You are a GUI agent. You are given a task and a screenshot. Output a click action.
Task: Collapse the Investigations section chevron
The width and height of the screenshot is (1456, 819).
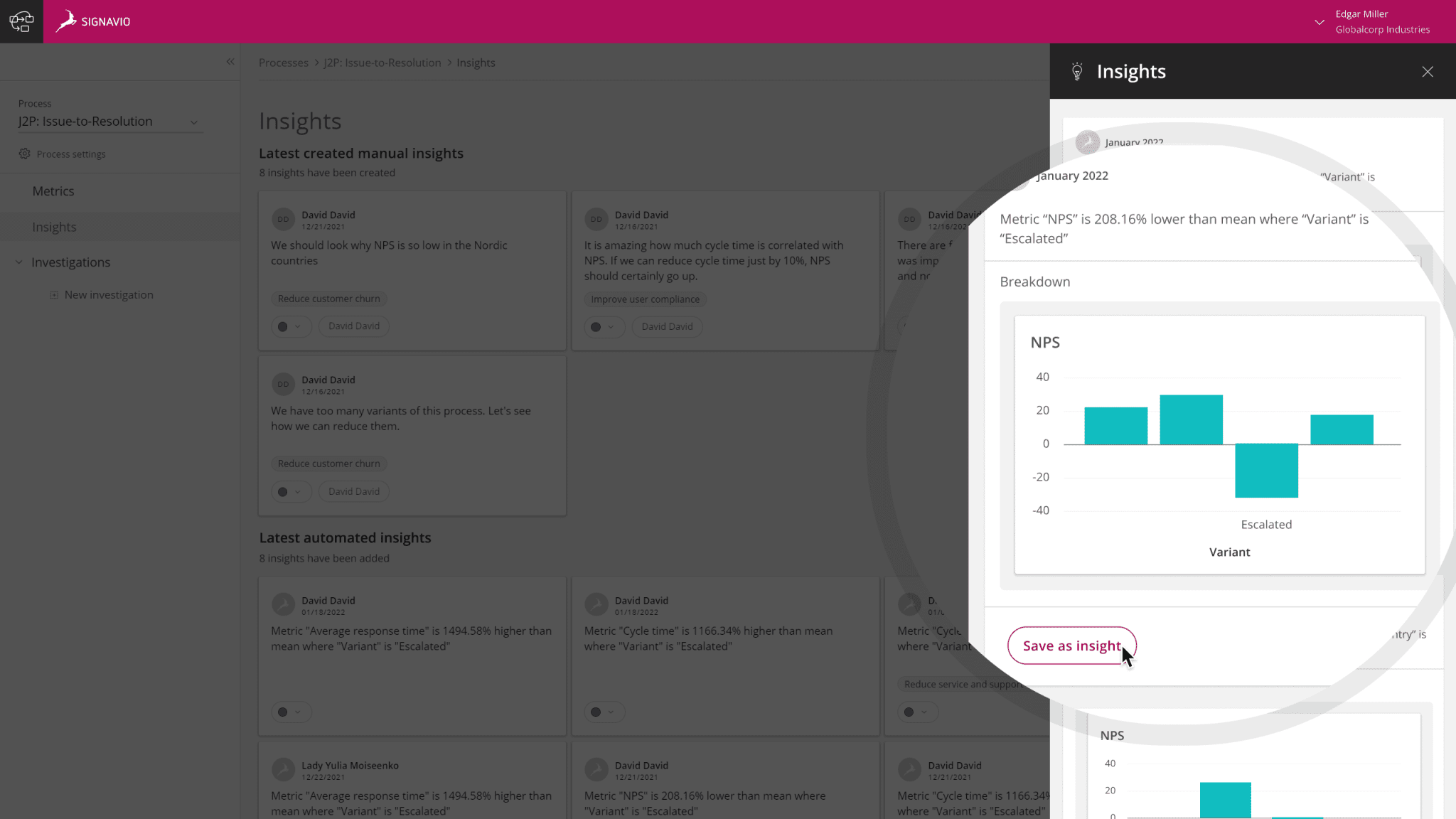tap(18, 262)
